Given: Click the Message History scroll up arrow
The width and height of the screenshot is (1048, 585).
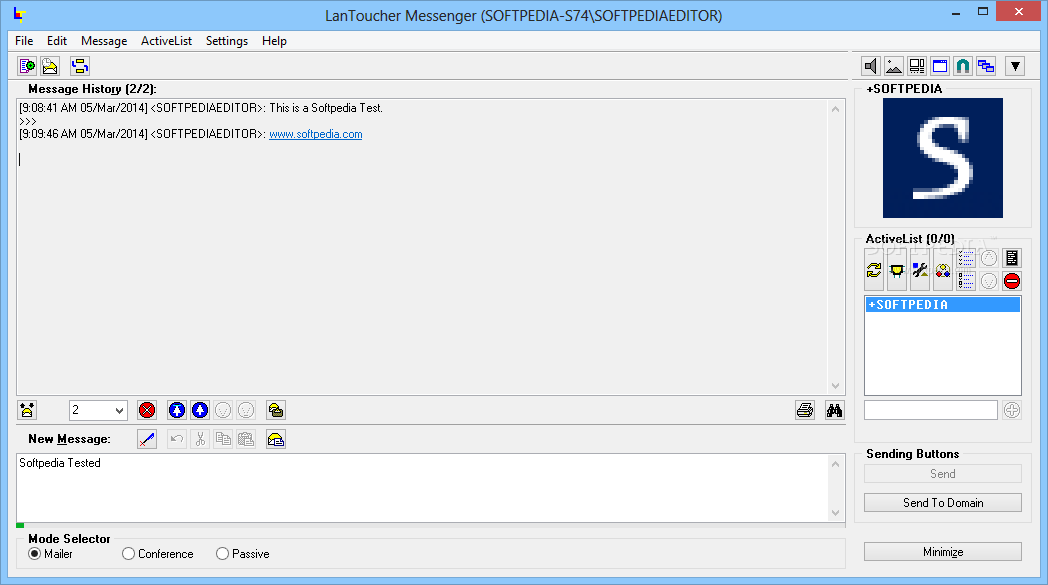Looking at the screenshot, I should click(x=835, y=109).
